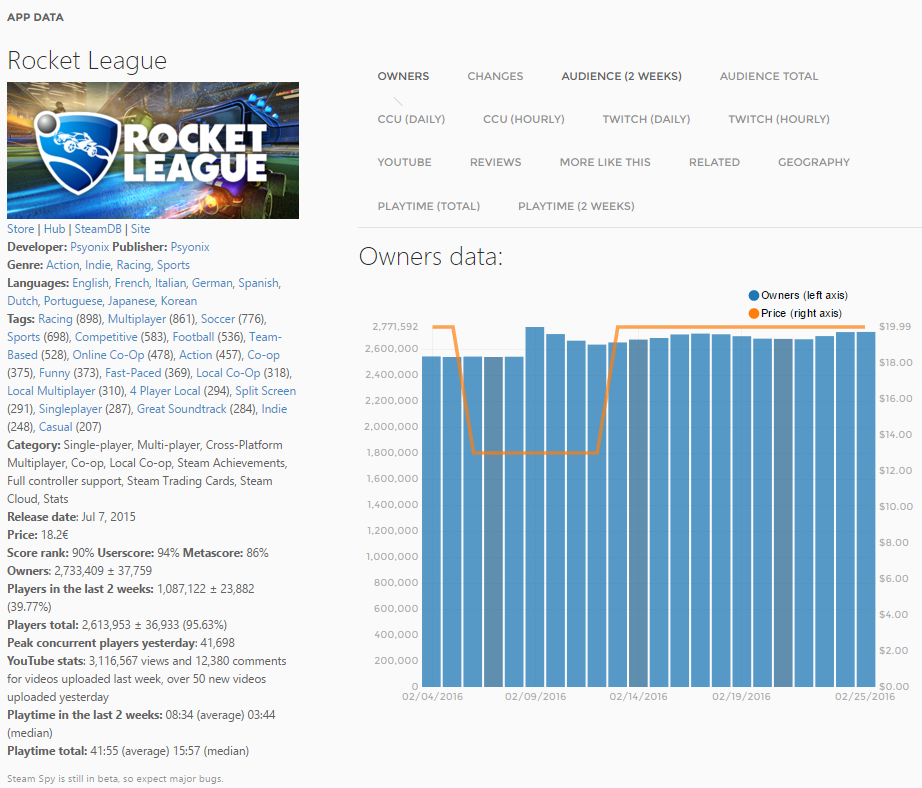Open the Online Co-Op tag link
Viewport: 922px width, 788px height.
click(108, 355)
